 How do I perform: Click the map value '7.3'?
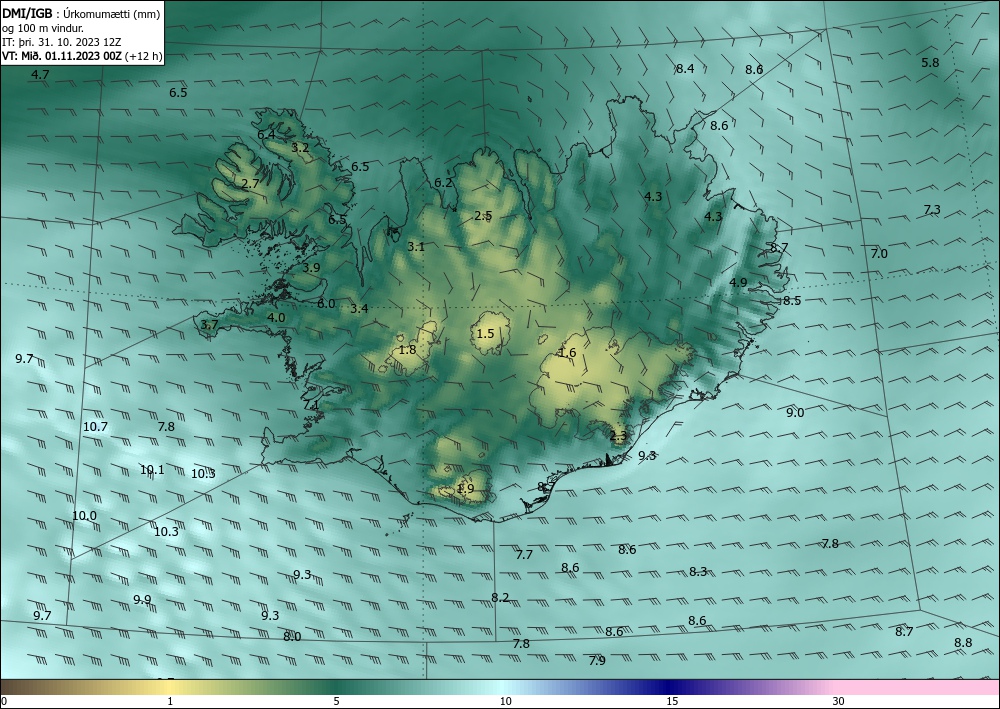click(x=932, y=210)
